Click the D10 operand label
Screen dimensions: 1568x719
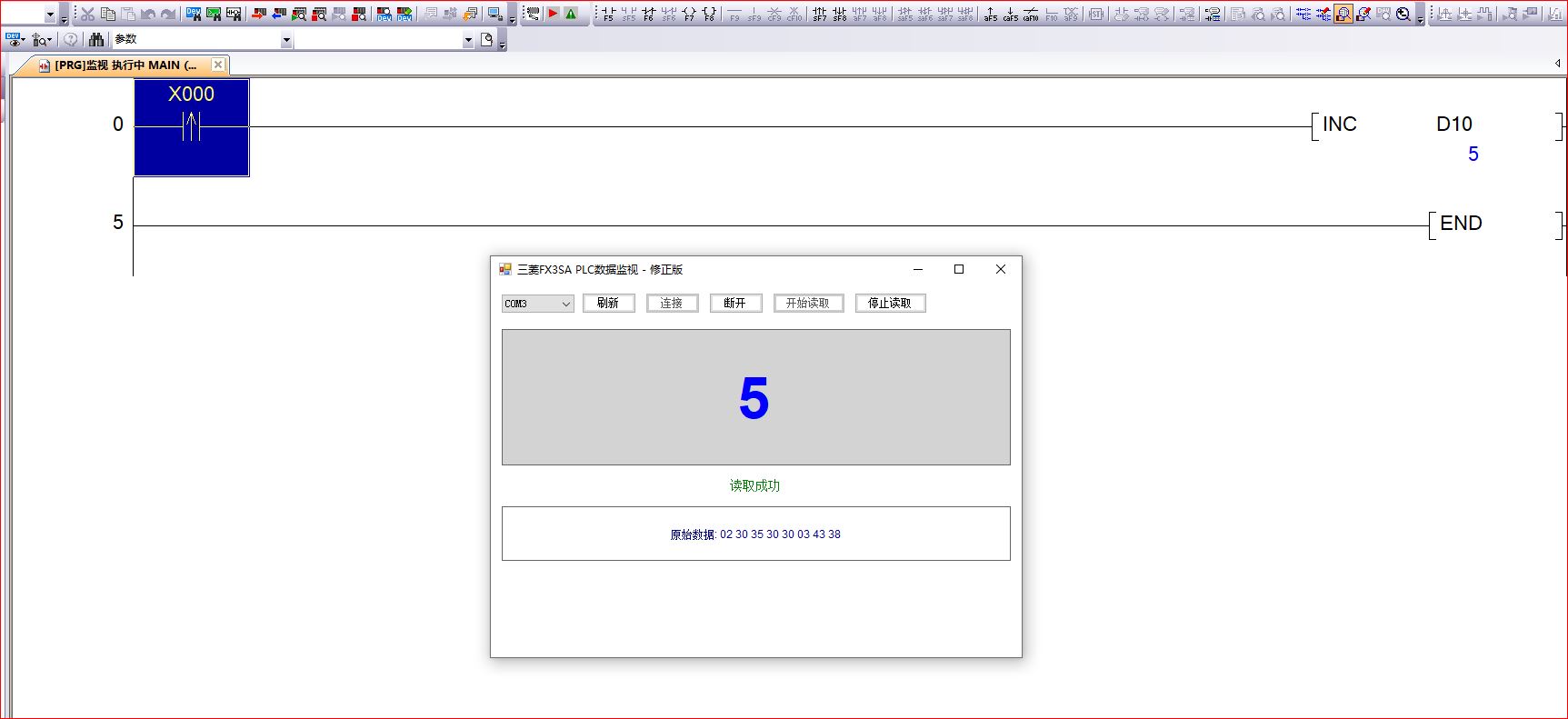tap(1454, 125)
